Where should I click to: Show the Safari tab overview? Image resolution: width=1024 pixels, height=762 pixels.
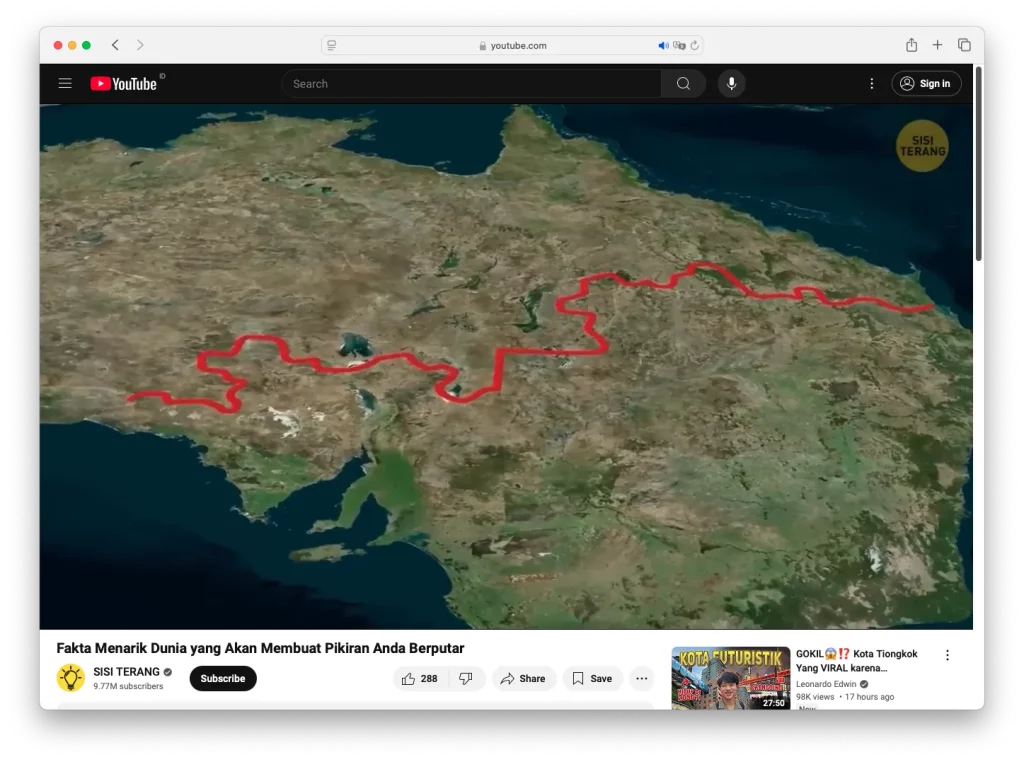[964, 44]
